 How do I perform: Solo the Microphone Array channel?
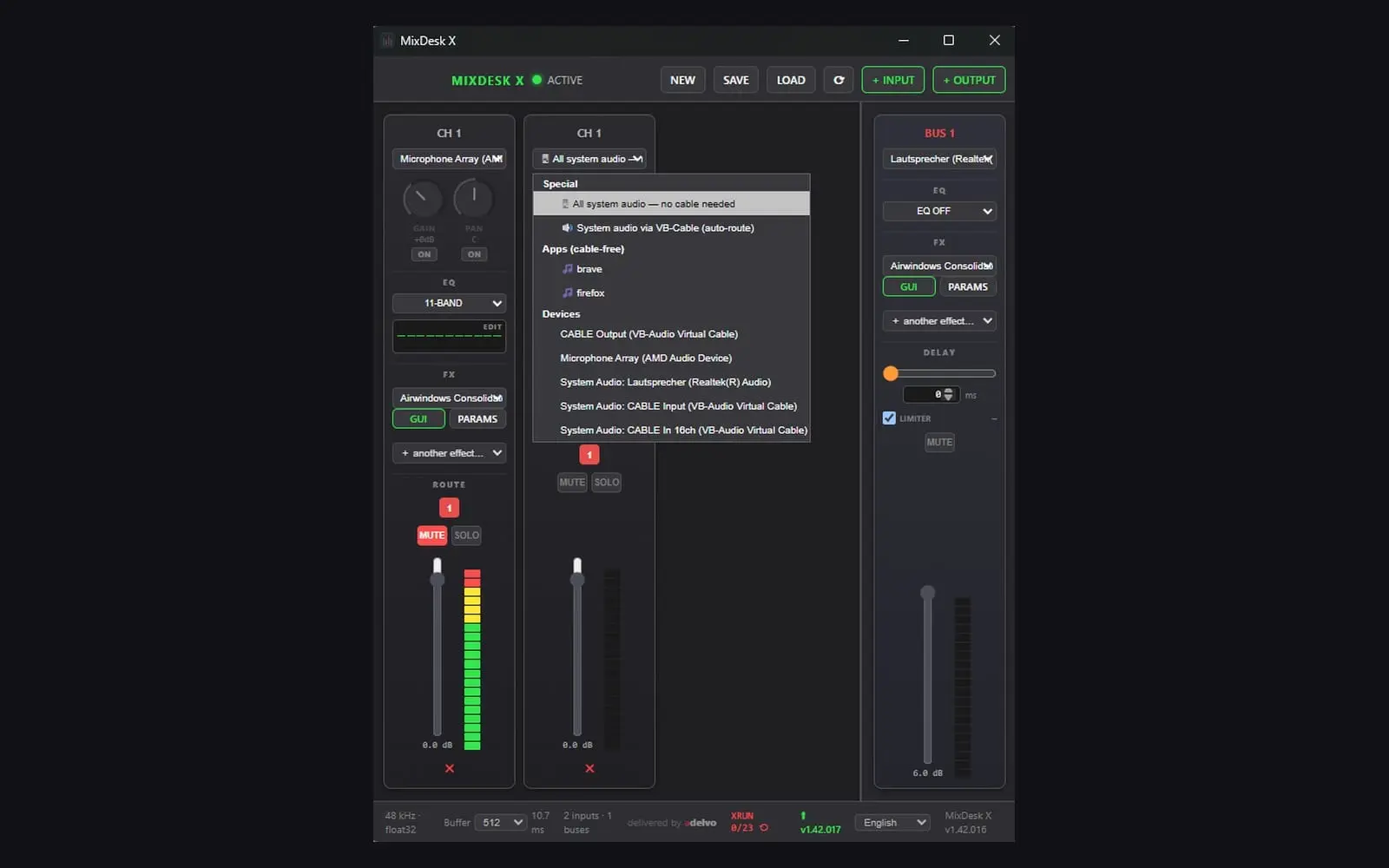pyautogui.click(x=466, y=536)
